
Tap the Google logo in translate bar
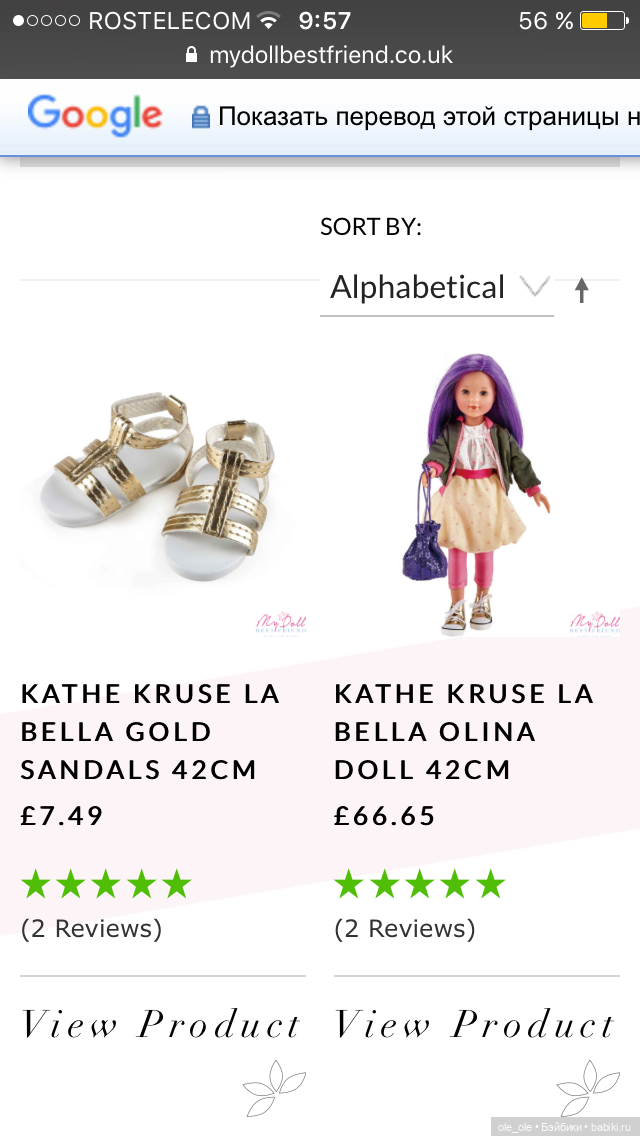coord(95,115)
